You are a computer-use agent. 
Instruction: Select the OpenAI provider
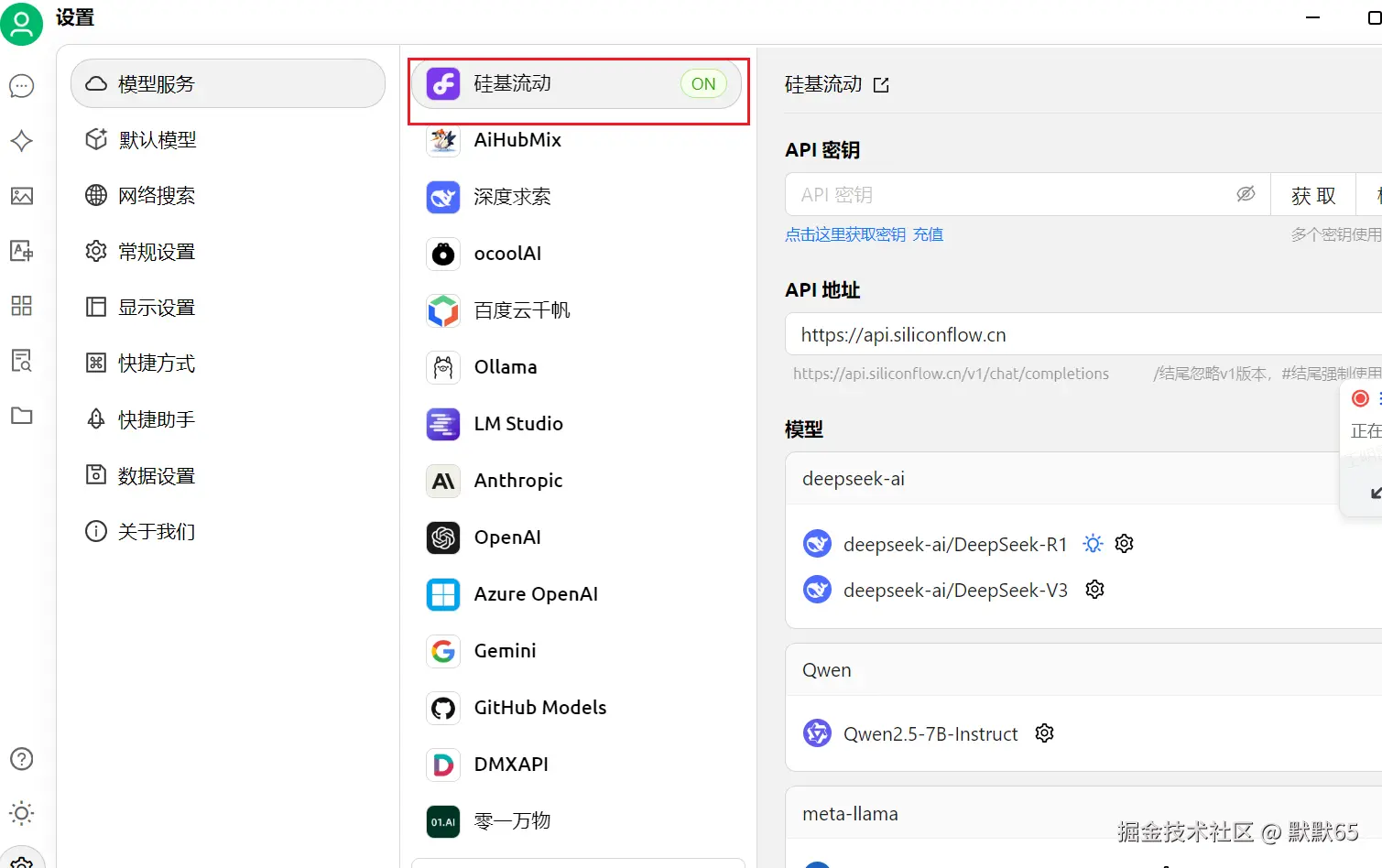click(x=577, y=537)
